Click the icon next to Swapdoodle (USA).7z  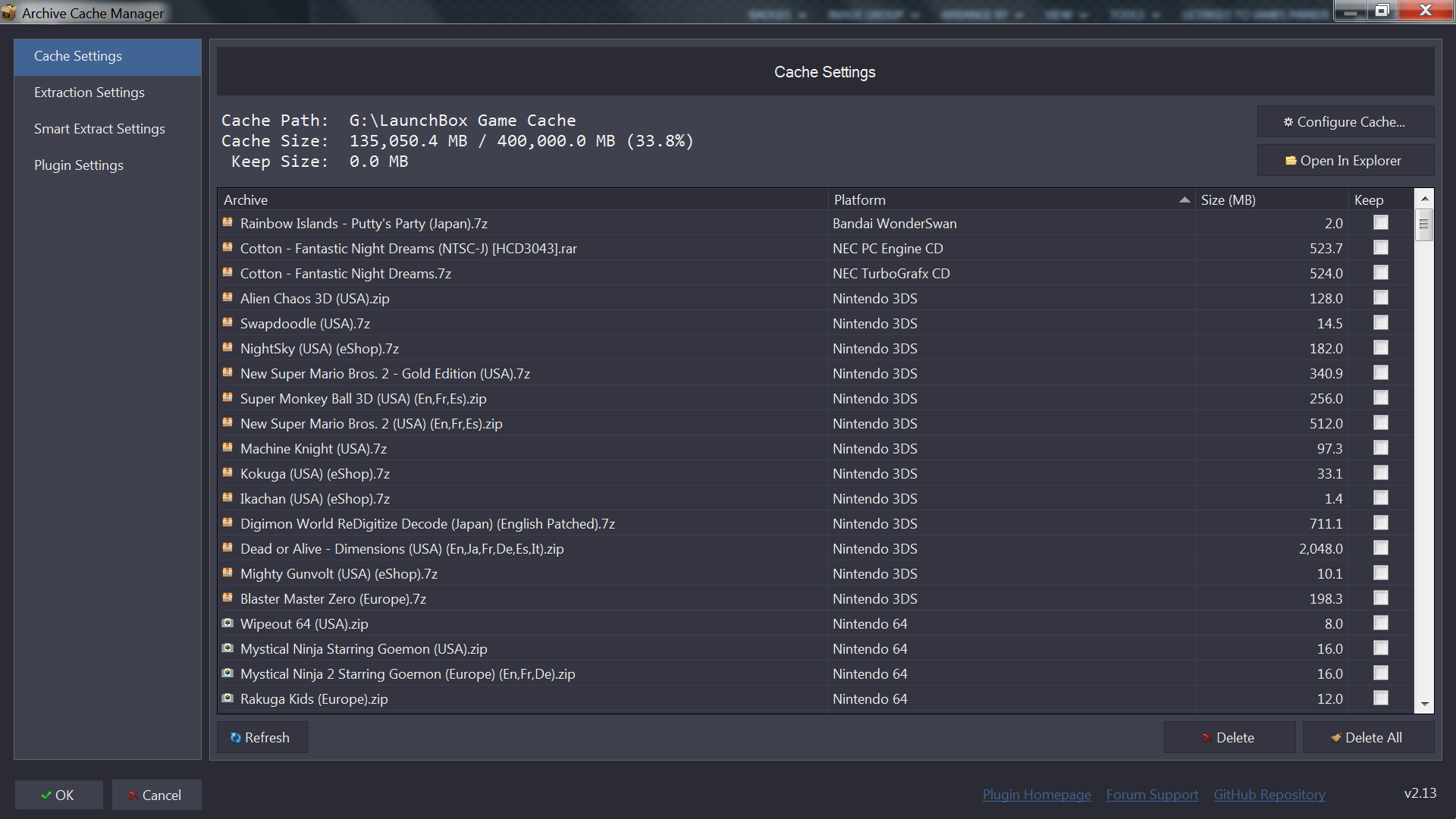coord(227,322)
